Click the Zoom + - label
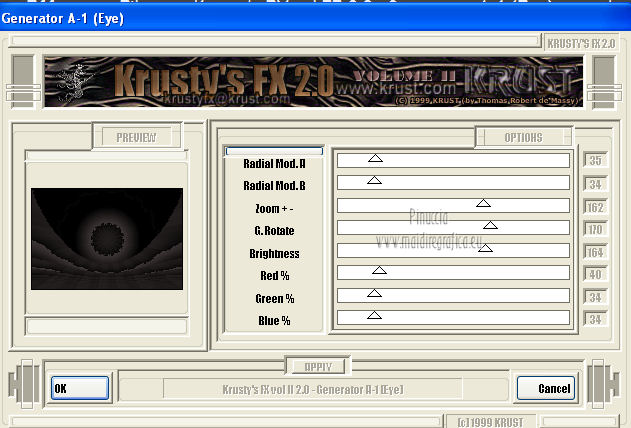 (274, 209)
